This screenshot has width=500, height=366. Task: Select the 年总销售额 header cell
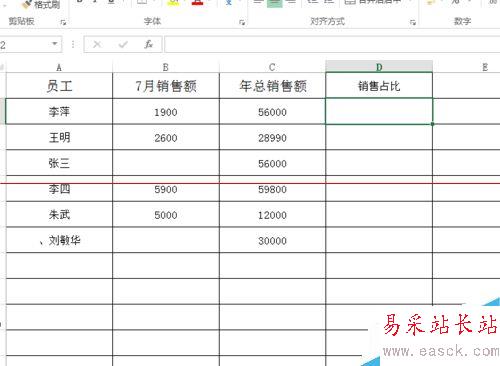pos(272,86)
